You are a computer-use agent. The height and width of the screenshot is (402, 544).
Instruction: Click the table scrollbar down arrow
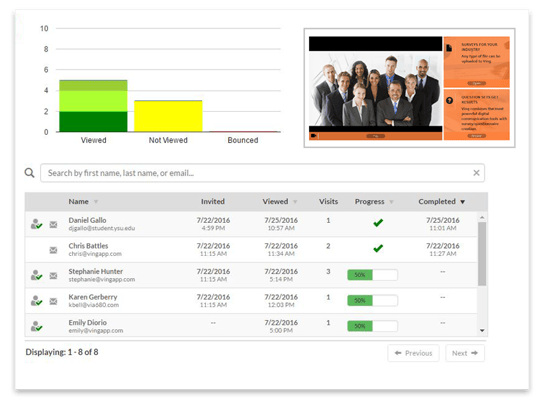point(482,331)
